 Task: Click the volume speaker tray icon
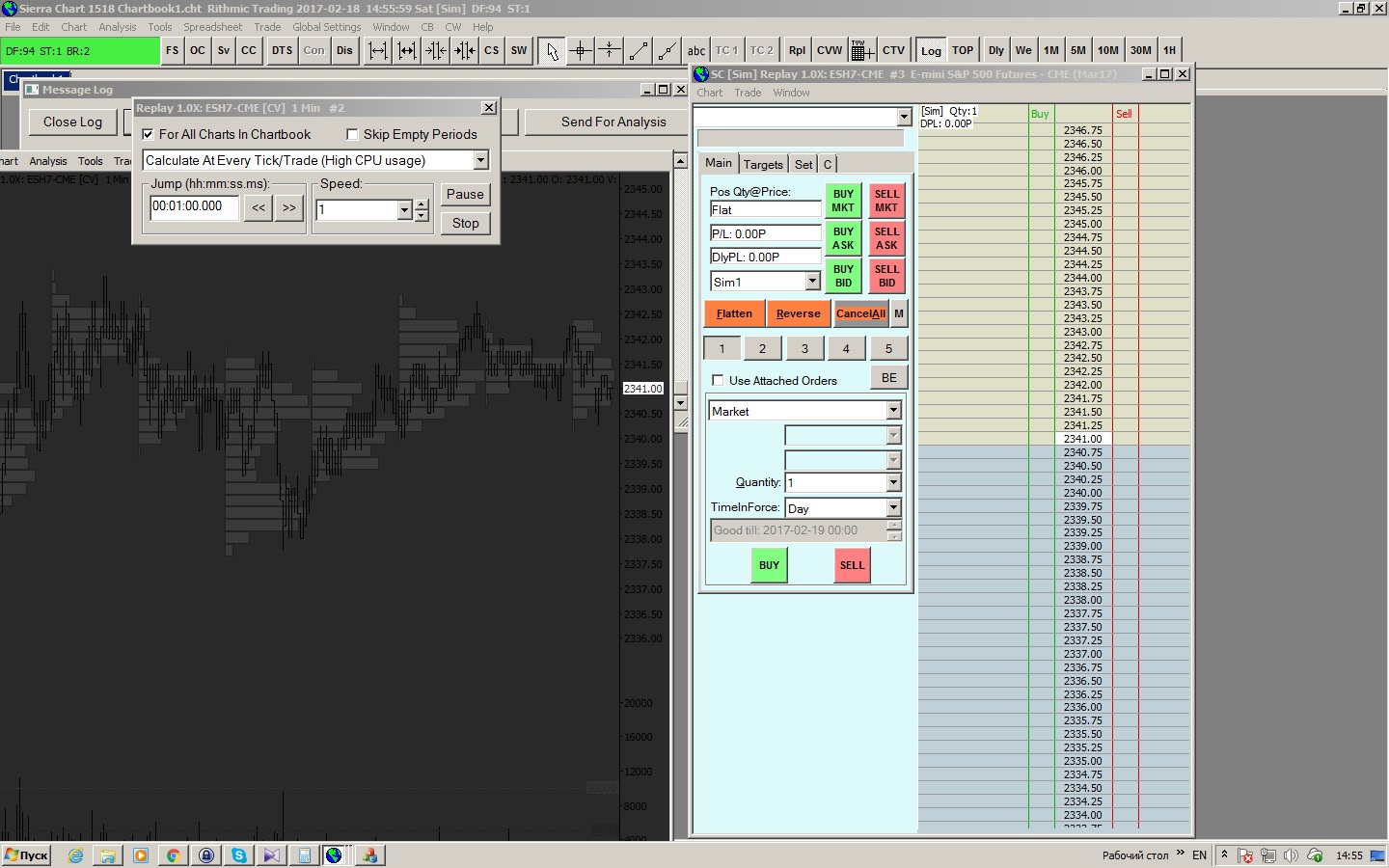tap(1291, 855)
